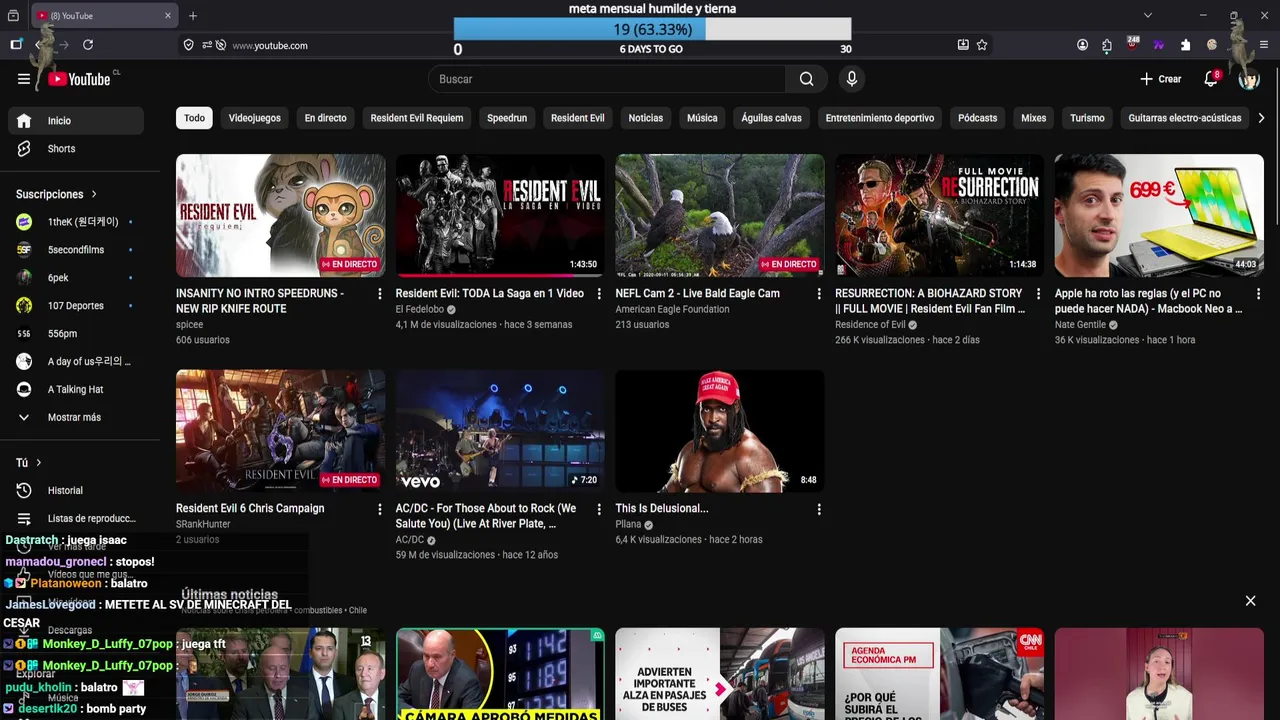
Task: Open the This Is Delusional thumbnail
Action: coord(720,430)
